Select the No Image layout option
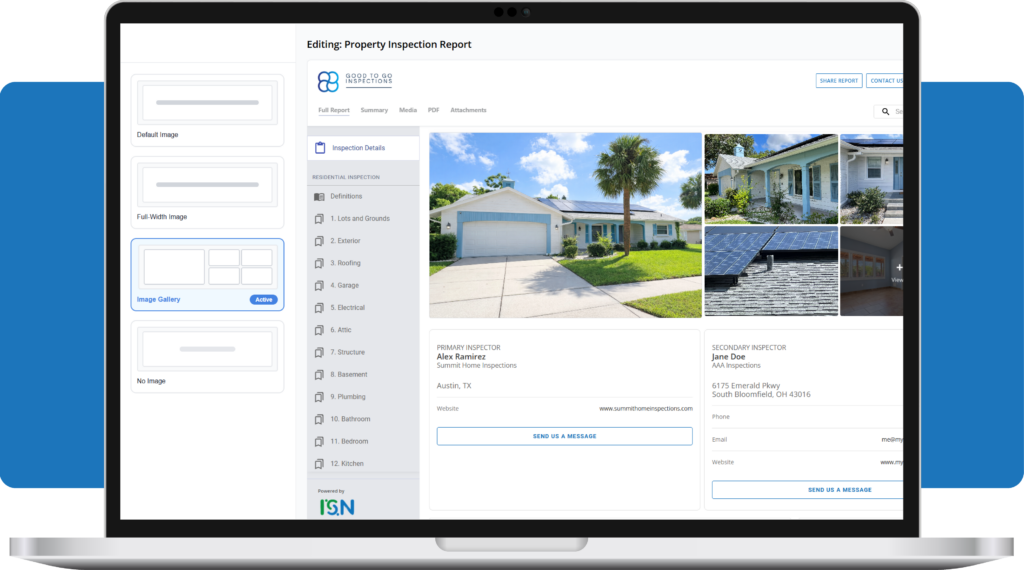This screenshot has height=570, width=1024. click(207, 356)
